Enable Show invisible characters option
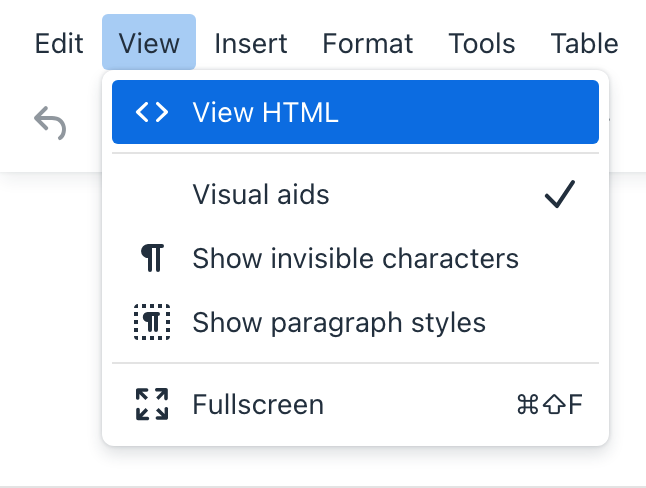 point(355,259)
